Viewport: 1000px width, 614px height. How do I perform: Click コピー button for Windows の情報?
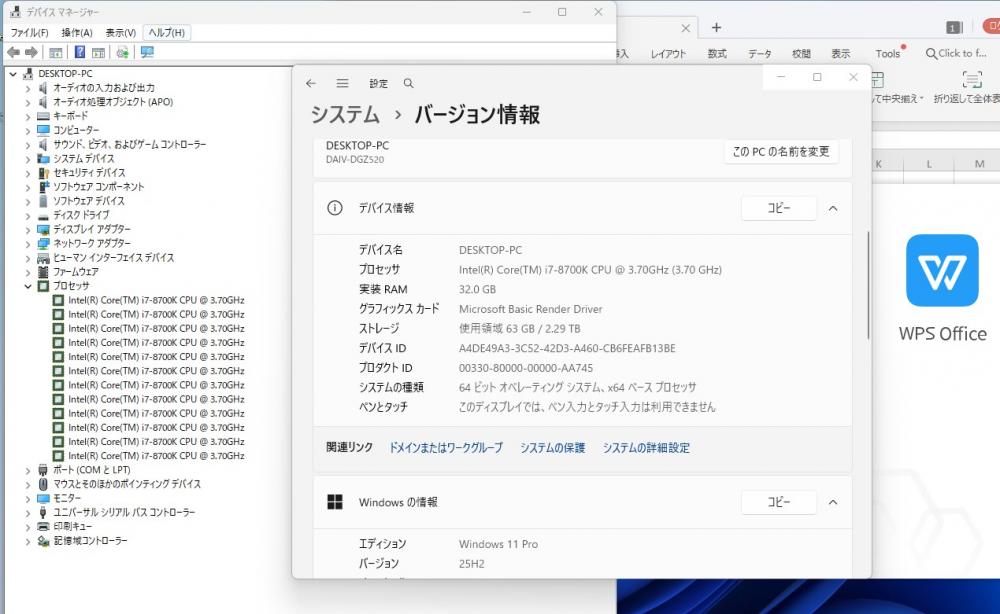tap(779, 502)
